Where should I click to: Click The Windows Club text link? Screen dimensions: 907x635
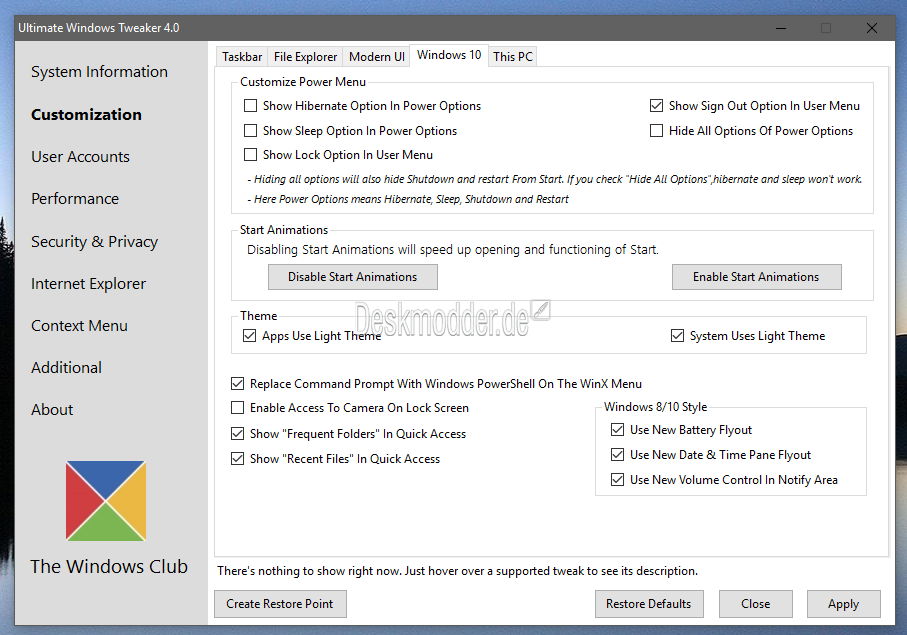(x=109, y=566)
